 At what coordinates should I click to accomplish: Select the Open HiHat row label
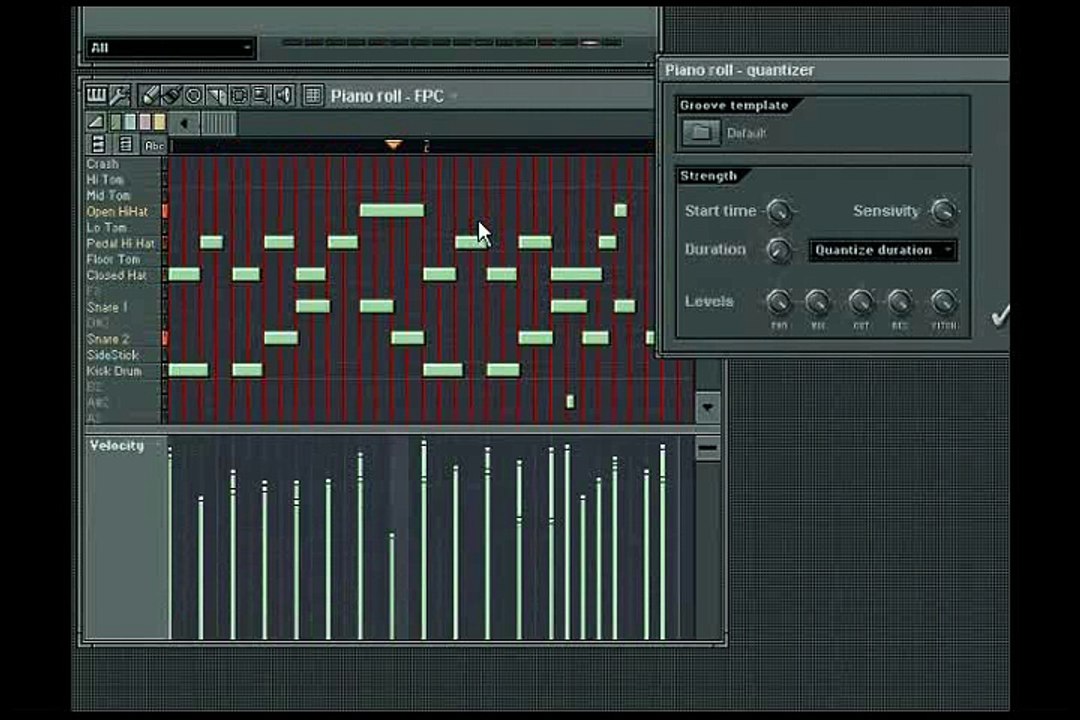point(117,212)
